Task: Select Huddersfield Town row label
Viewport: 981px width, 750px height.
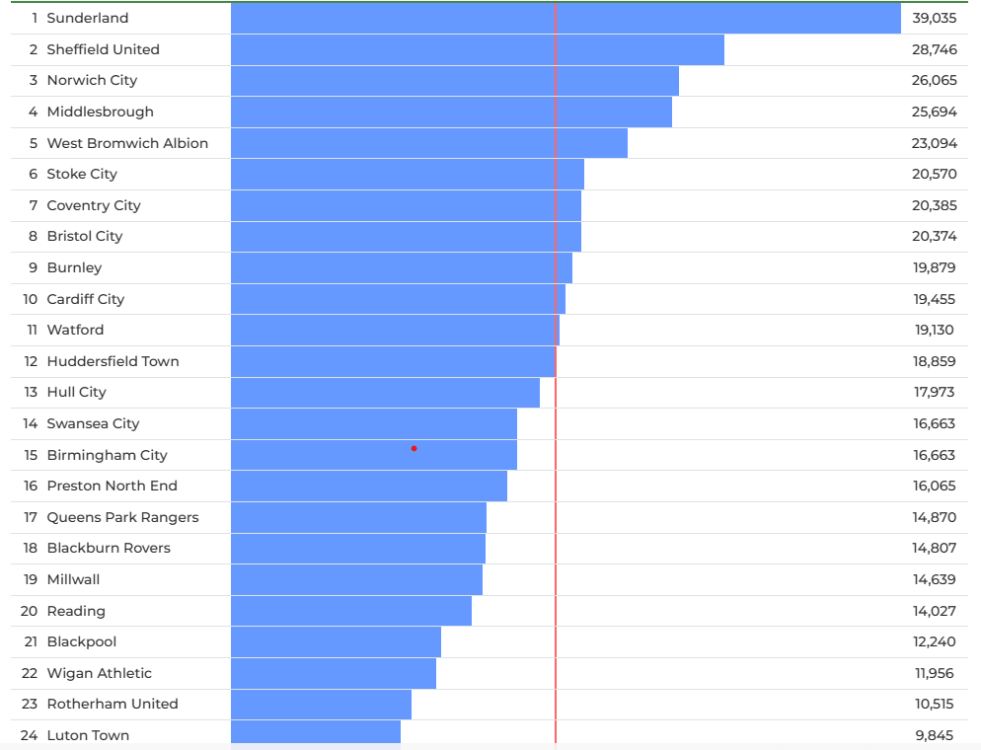Action: (x=113, y=361)
